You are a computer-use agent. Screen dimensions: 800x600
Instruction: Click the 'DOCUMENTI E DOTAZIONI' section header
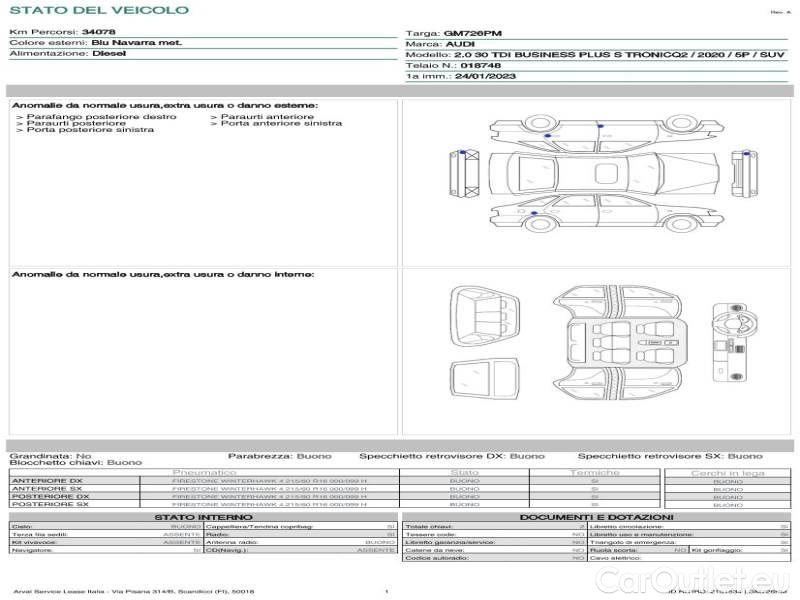[595, 517]
